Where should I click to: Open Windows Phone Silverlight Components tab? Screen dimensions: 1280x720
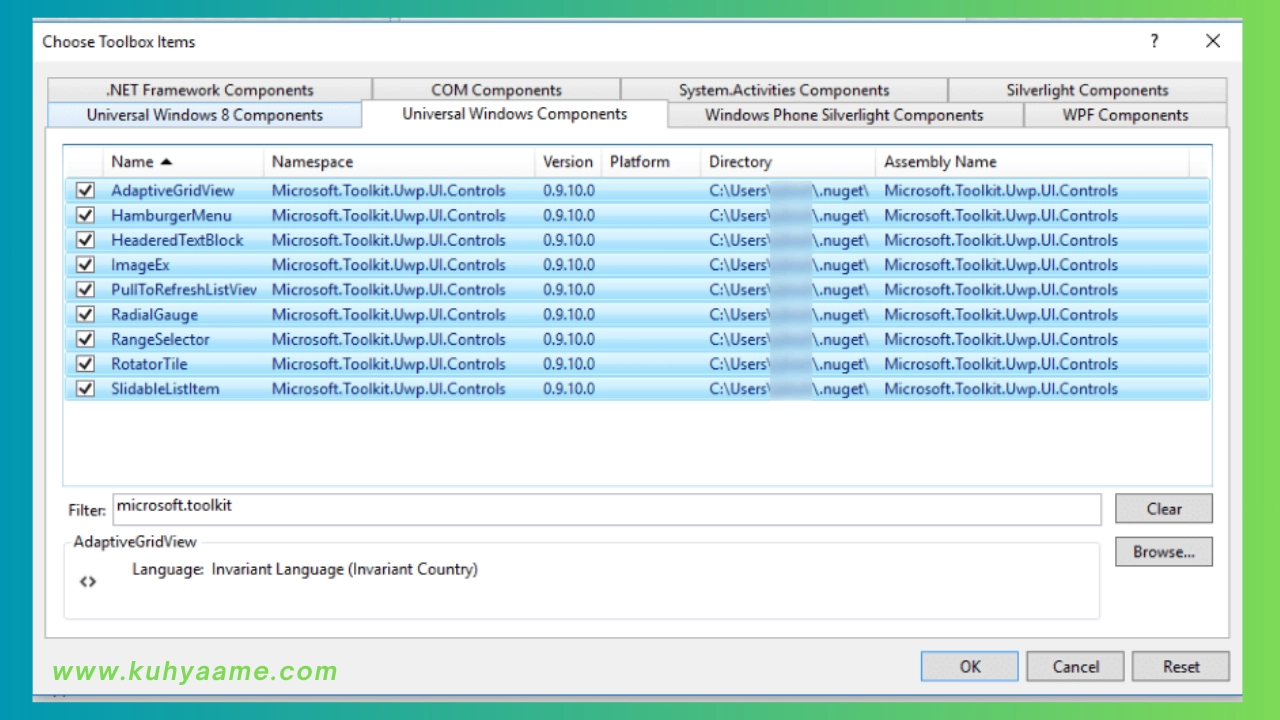pos(844,115)
